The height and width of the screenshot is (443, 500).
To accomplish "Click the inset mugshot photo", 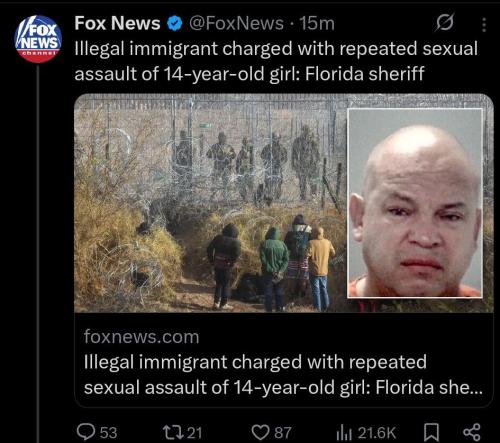I will coord(415,203).
